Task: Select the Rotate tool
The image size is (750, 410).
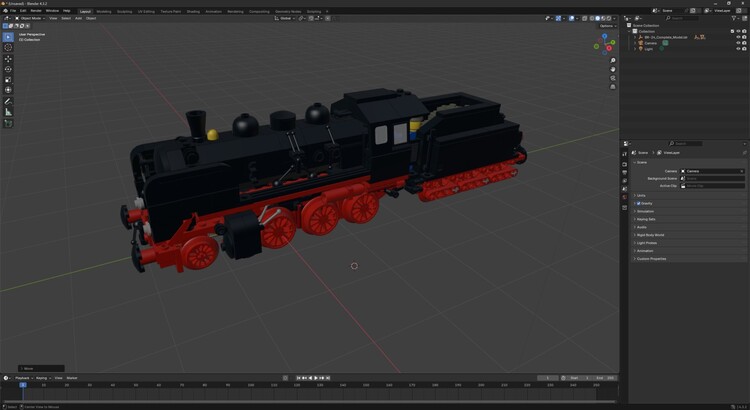Action: click(x=8, y=69)
